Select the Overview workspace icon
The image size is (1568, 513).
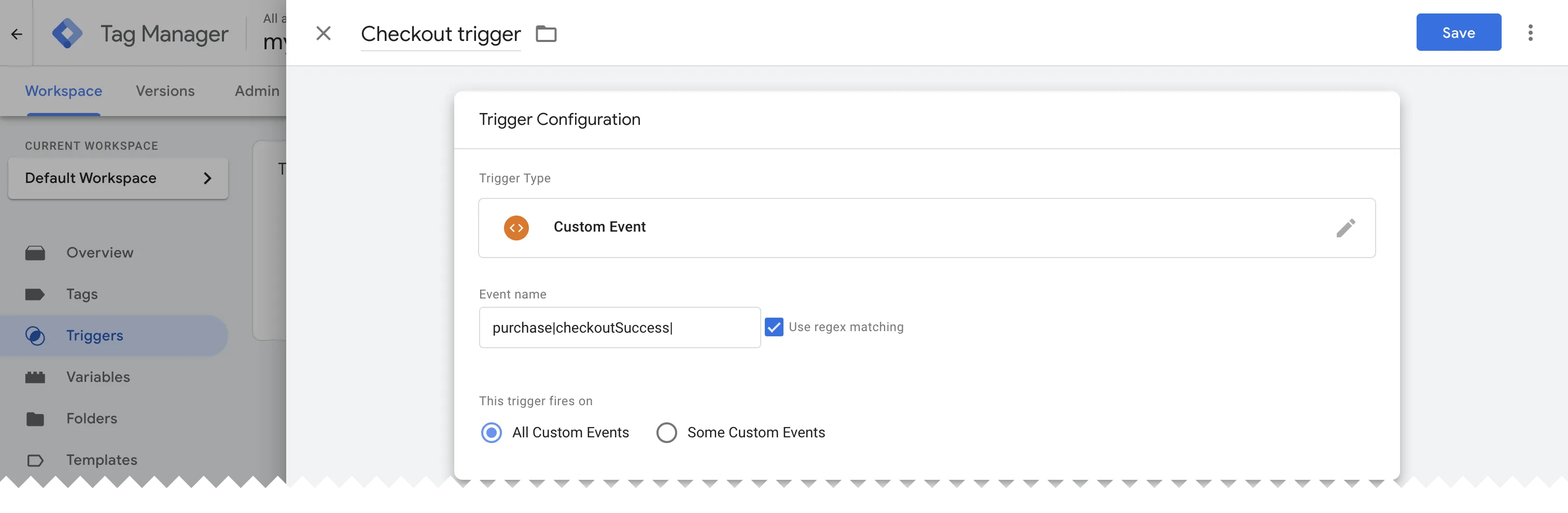35,252
